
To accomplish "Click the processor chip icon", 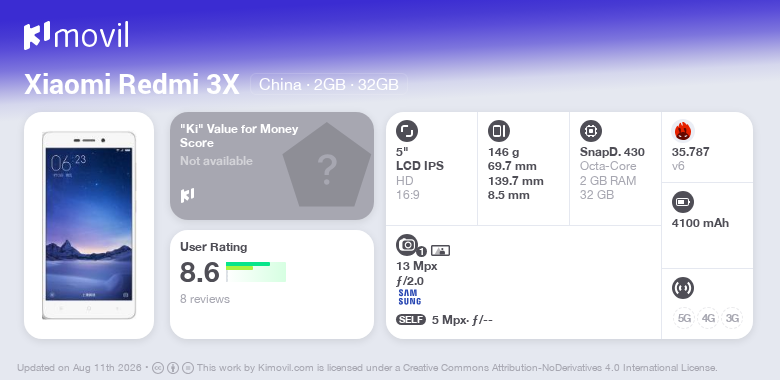I will (x=591, y=131).
